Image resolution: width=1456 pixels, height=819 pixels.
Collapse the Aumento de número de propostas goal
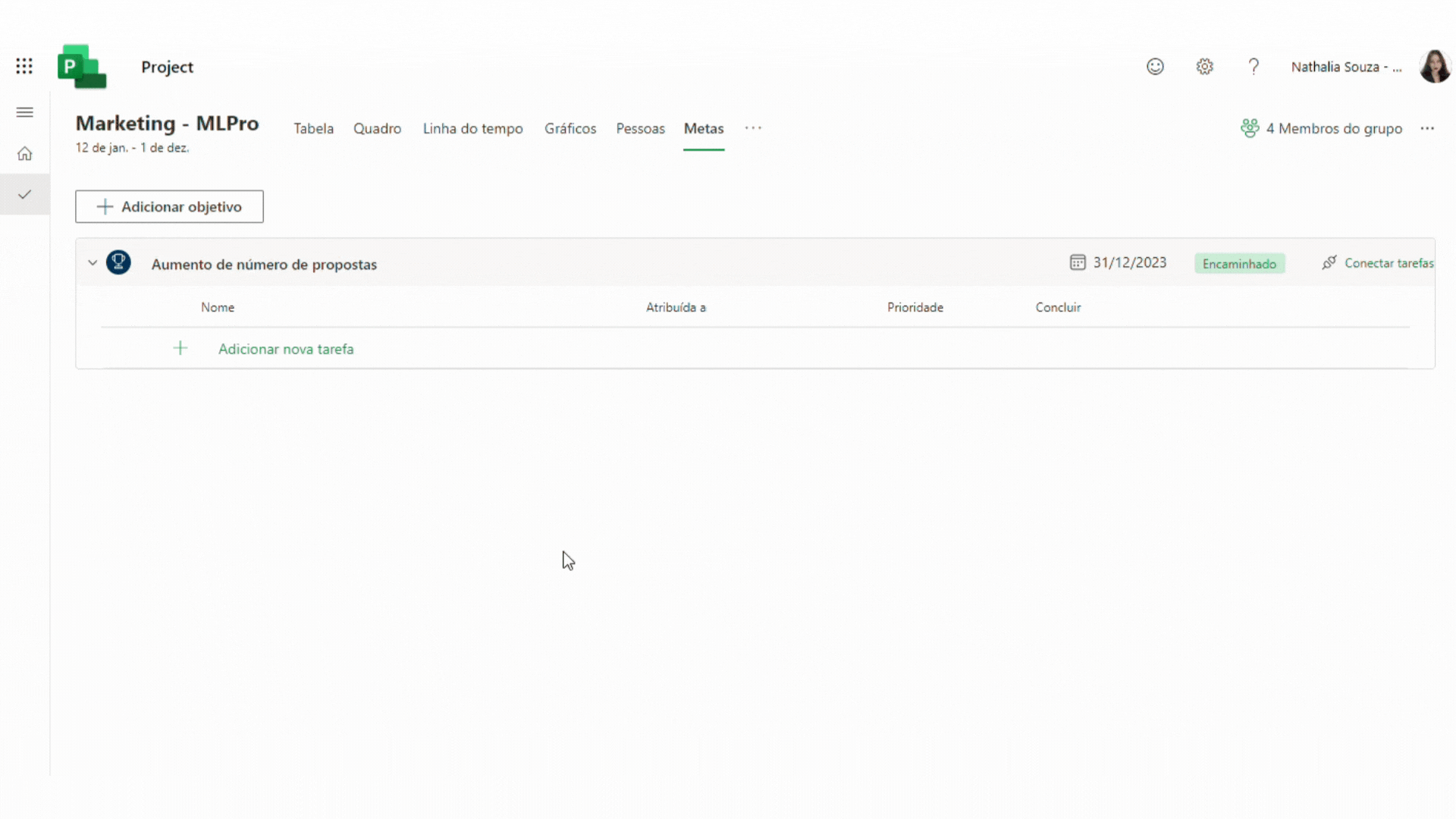click(x=93, y=263)
